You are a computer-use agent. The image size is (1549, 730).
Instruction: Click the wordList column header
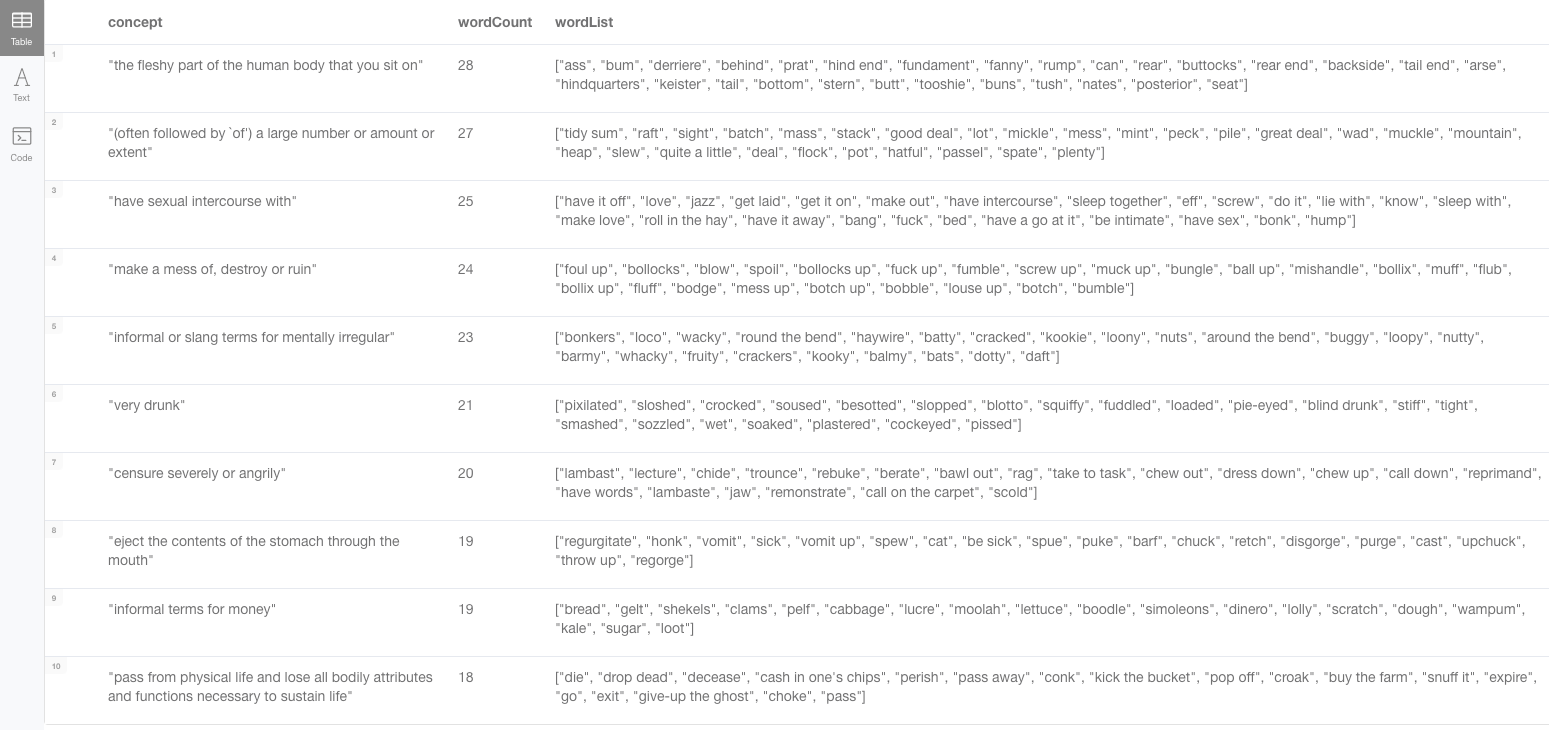584,22
